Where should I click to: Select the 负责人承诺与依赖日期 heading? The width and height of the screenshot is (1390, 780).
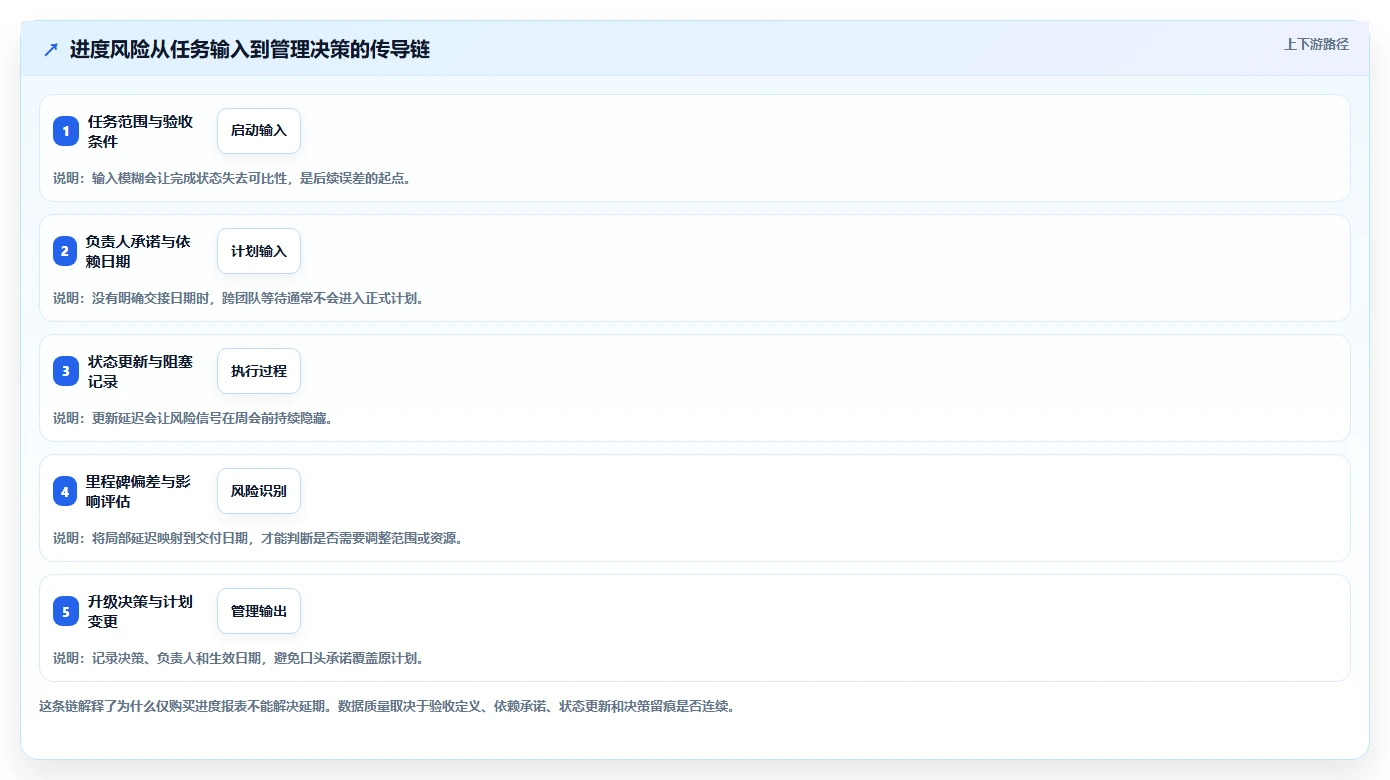point(140,251)
